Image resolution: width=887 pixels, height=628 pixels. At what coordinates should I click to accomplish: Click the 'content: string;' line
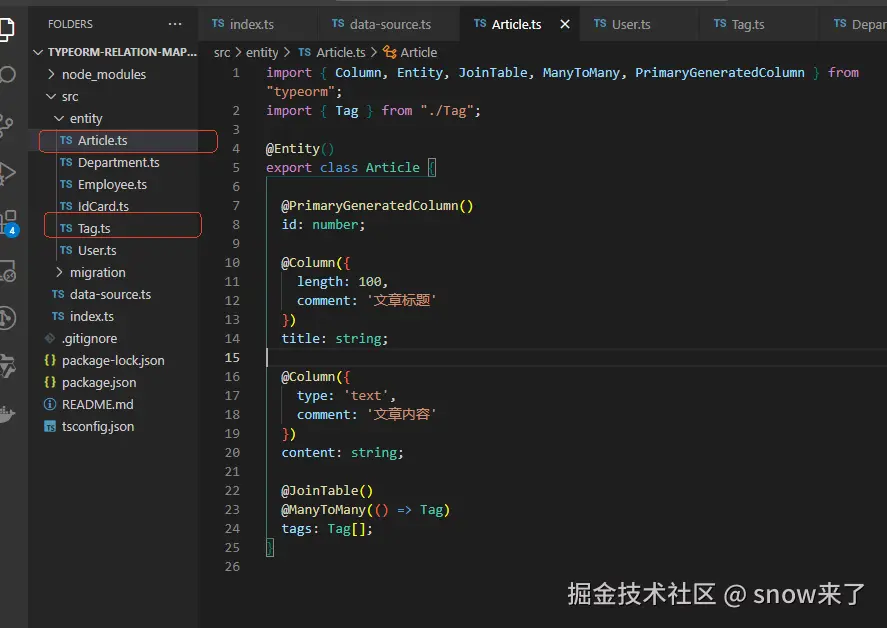[343, 453]
